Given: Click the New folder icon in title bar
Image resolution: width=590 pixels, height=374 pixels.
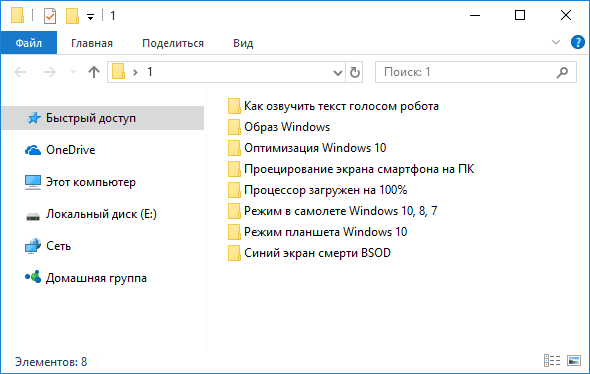Looking at the screenshot, I should point(72,16).
